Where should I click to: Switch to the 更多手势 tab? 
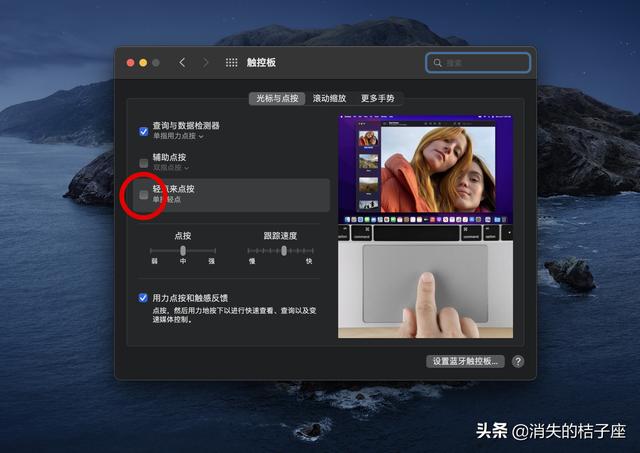click(378, 98)
